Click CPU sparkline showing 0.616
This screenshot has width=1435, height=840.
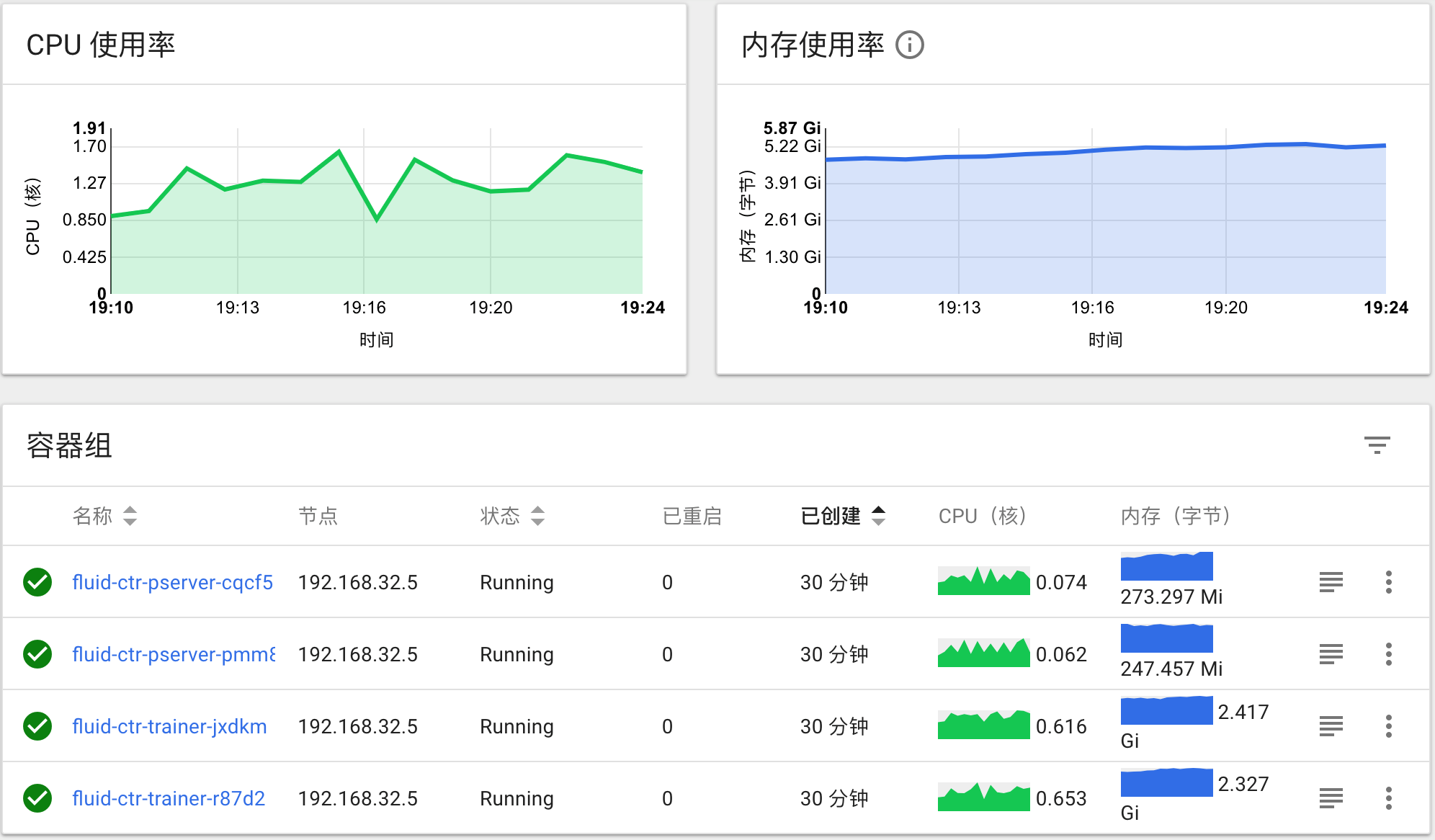tap(983, 725)
